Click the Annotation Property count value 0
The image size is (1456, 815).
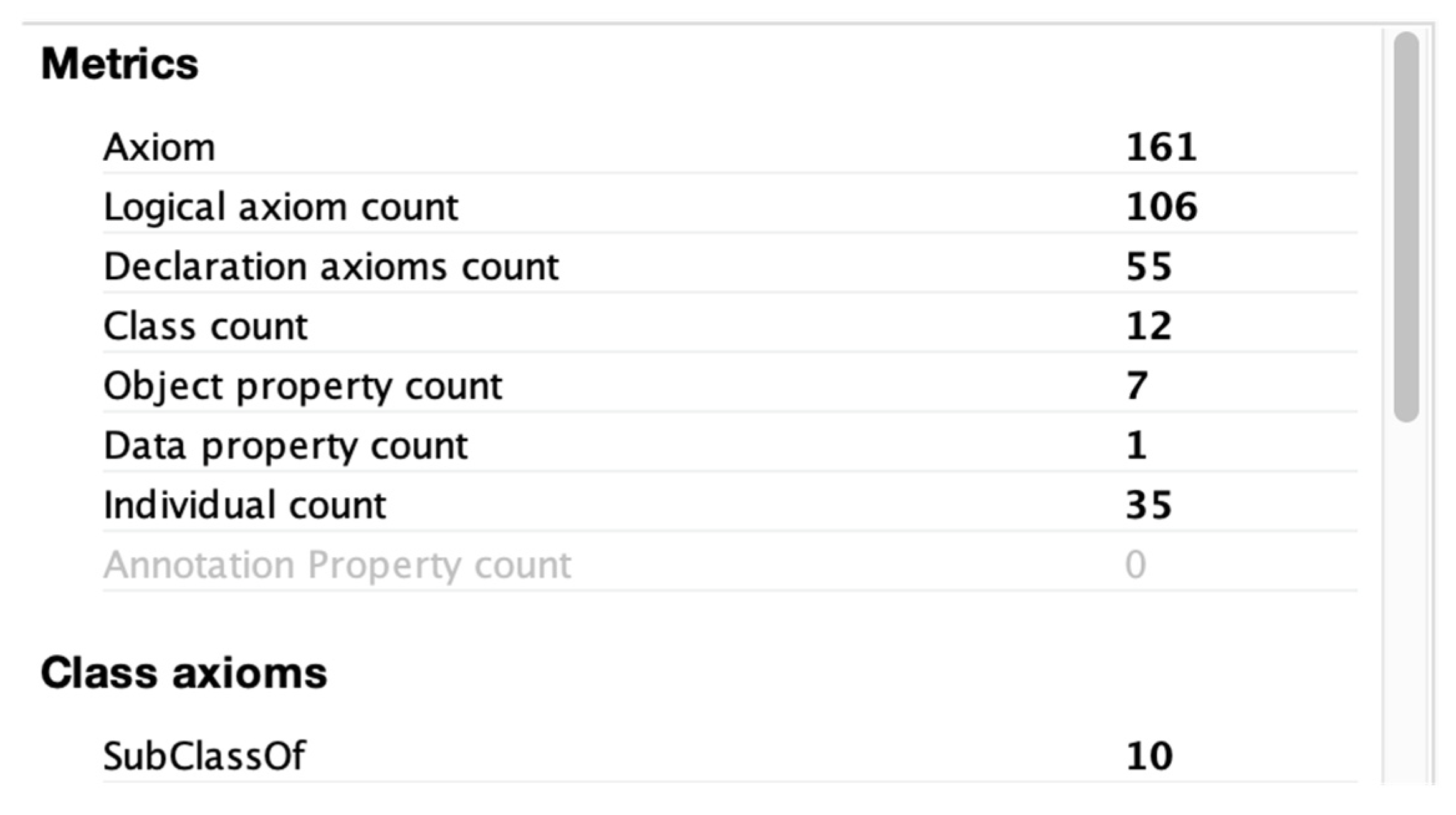click(1136, 565)
